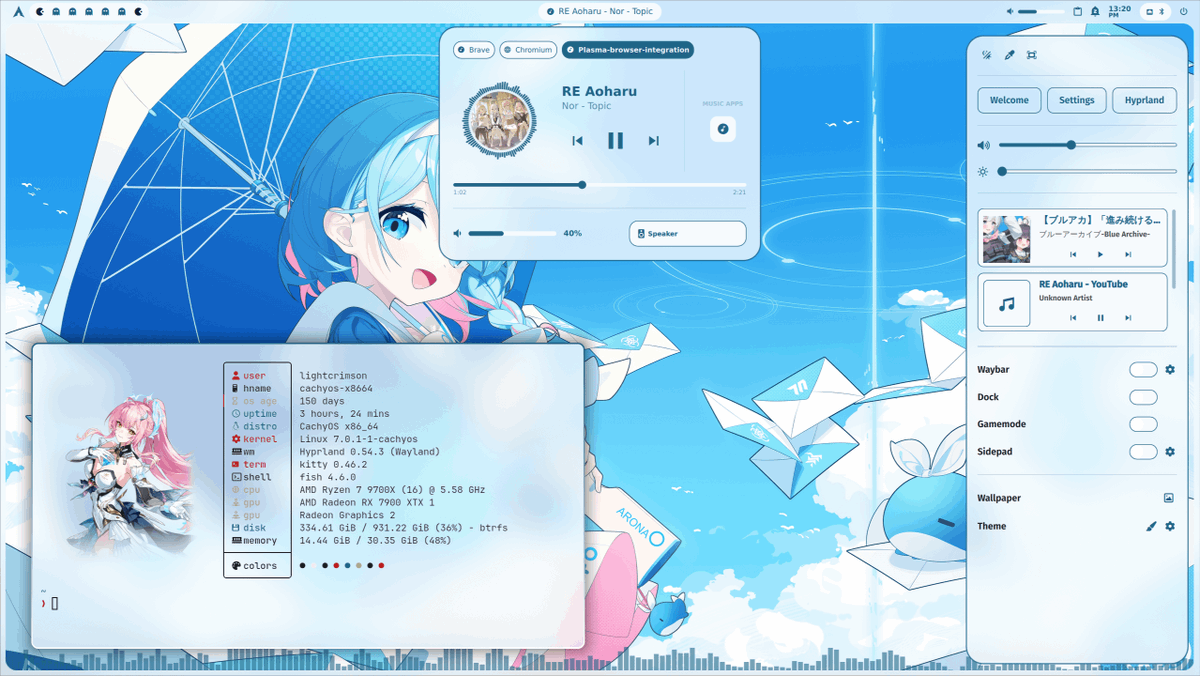
Task: Pause the RE Aoharu - YouTube card
Action: point(1101,318)
